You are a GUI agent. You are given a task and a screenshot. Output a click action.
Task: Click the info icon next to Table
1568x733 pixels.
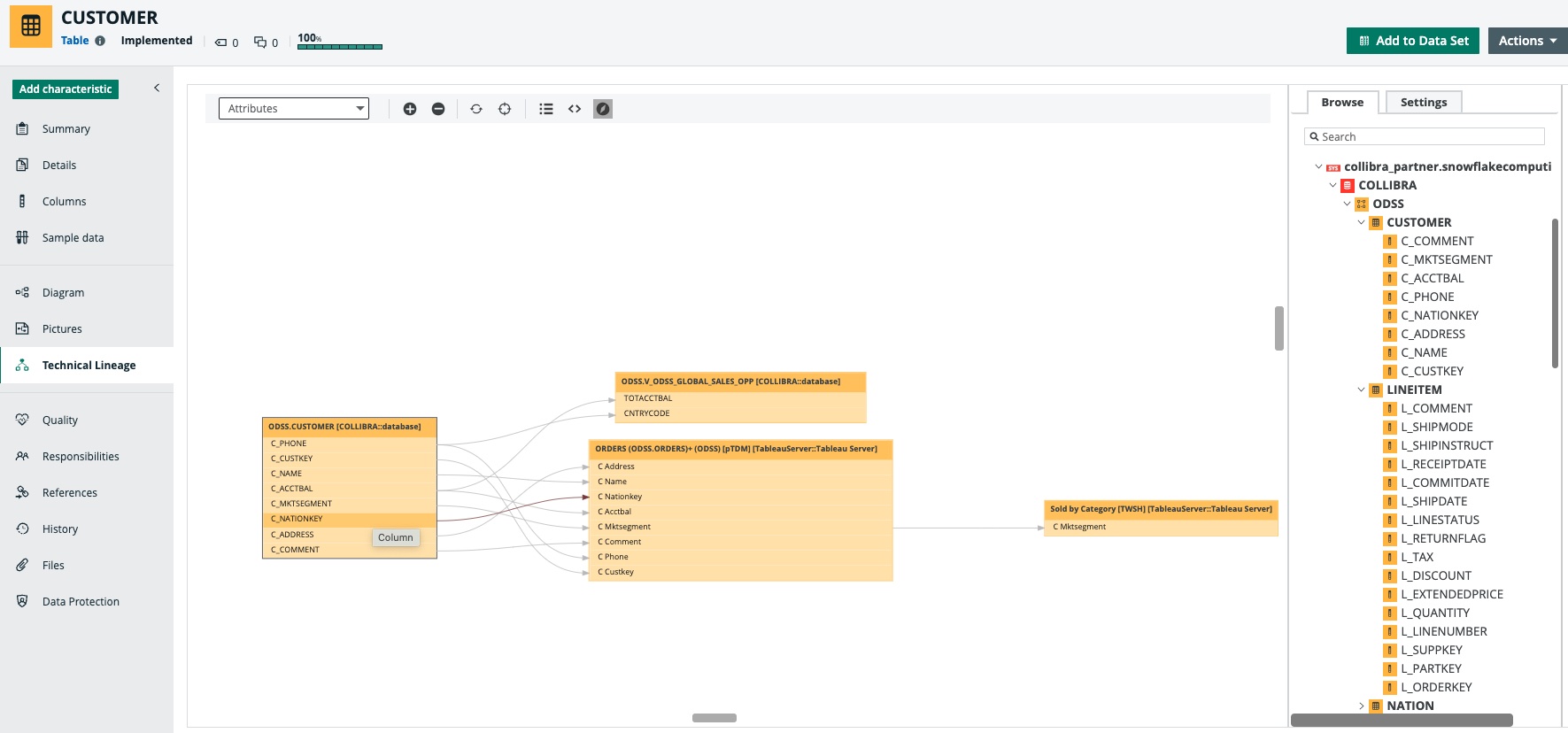(100, 41)
